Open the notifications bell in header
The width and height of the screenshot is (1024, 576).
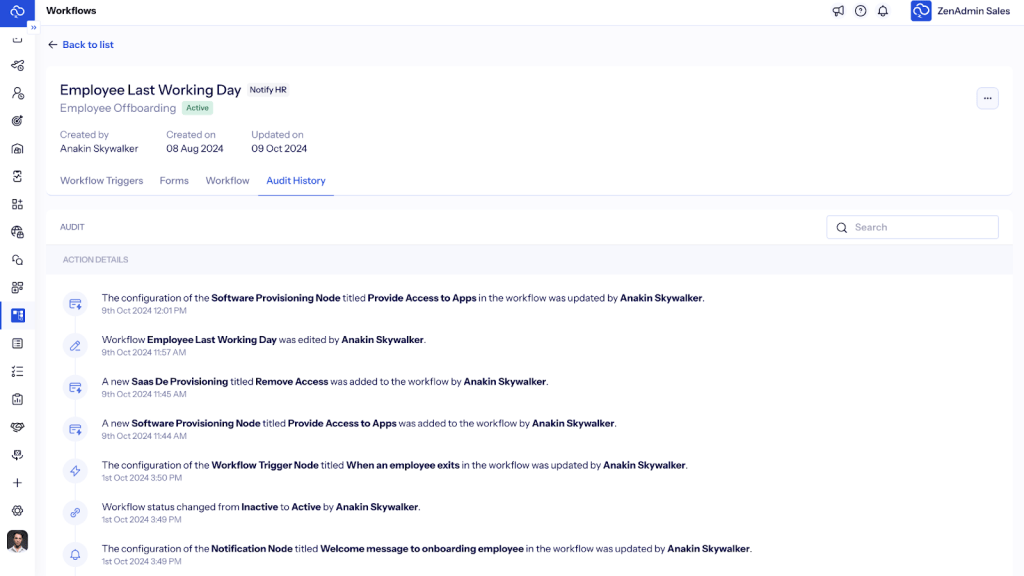(883, 11)
